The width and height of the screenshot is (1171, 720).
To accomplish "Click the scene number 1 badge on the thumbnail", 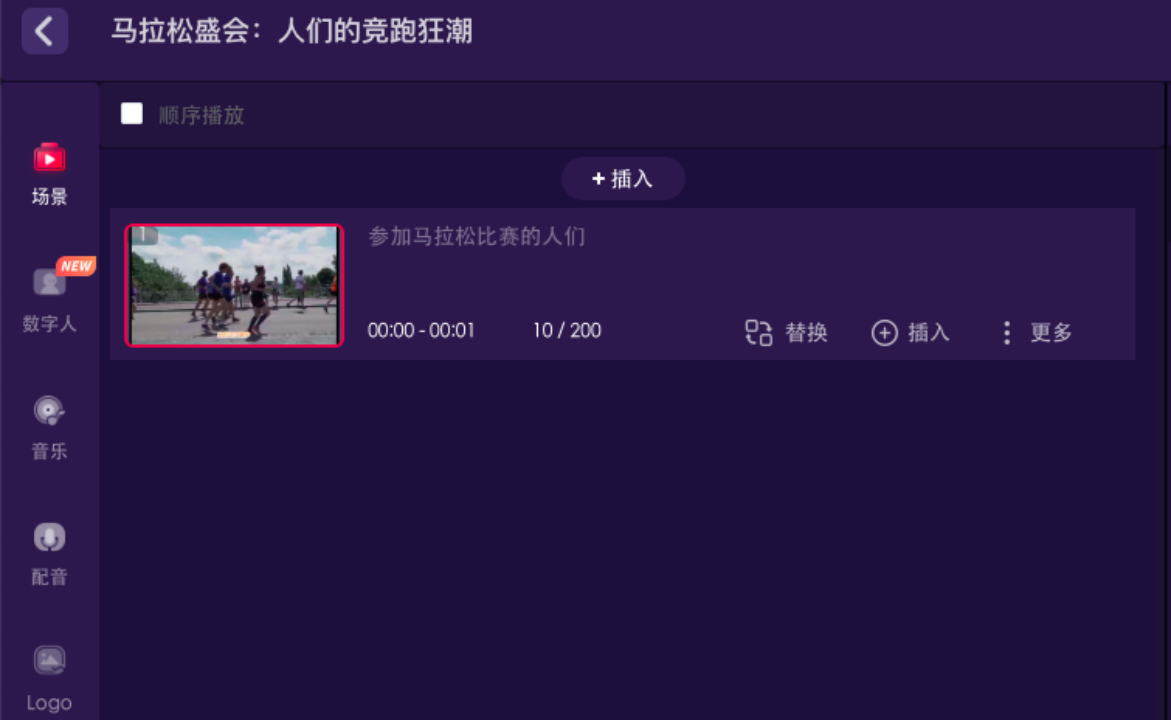I will [x=143, y=235].
